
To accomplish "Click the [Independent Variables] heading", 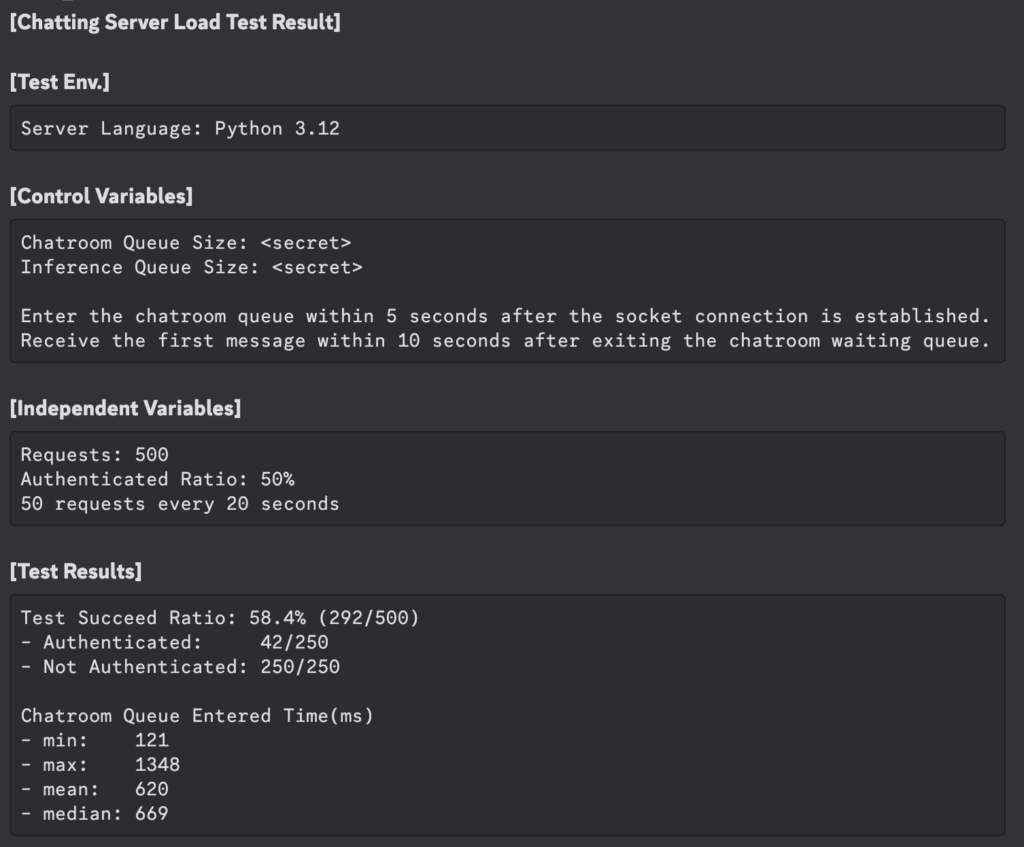I will (125, 408).
